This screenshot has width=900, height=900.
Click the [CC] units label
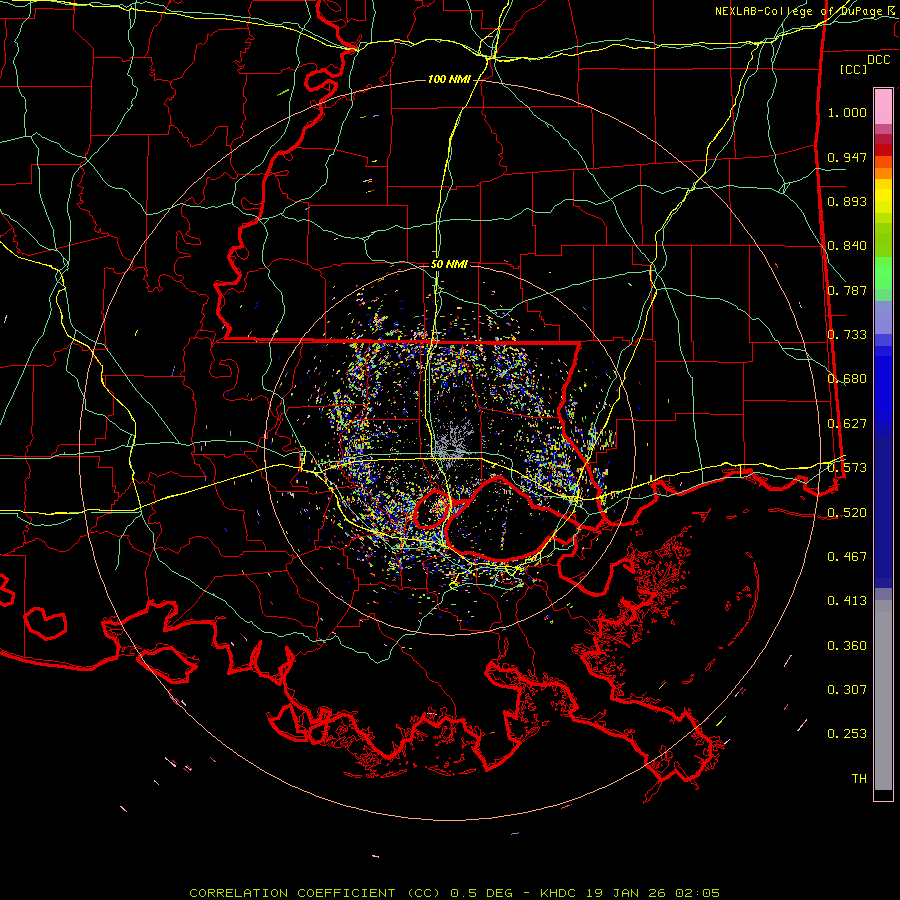point(854,69)
